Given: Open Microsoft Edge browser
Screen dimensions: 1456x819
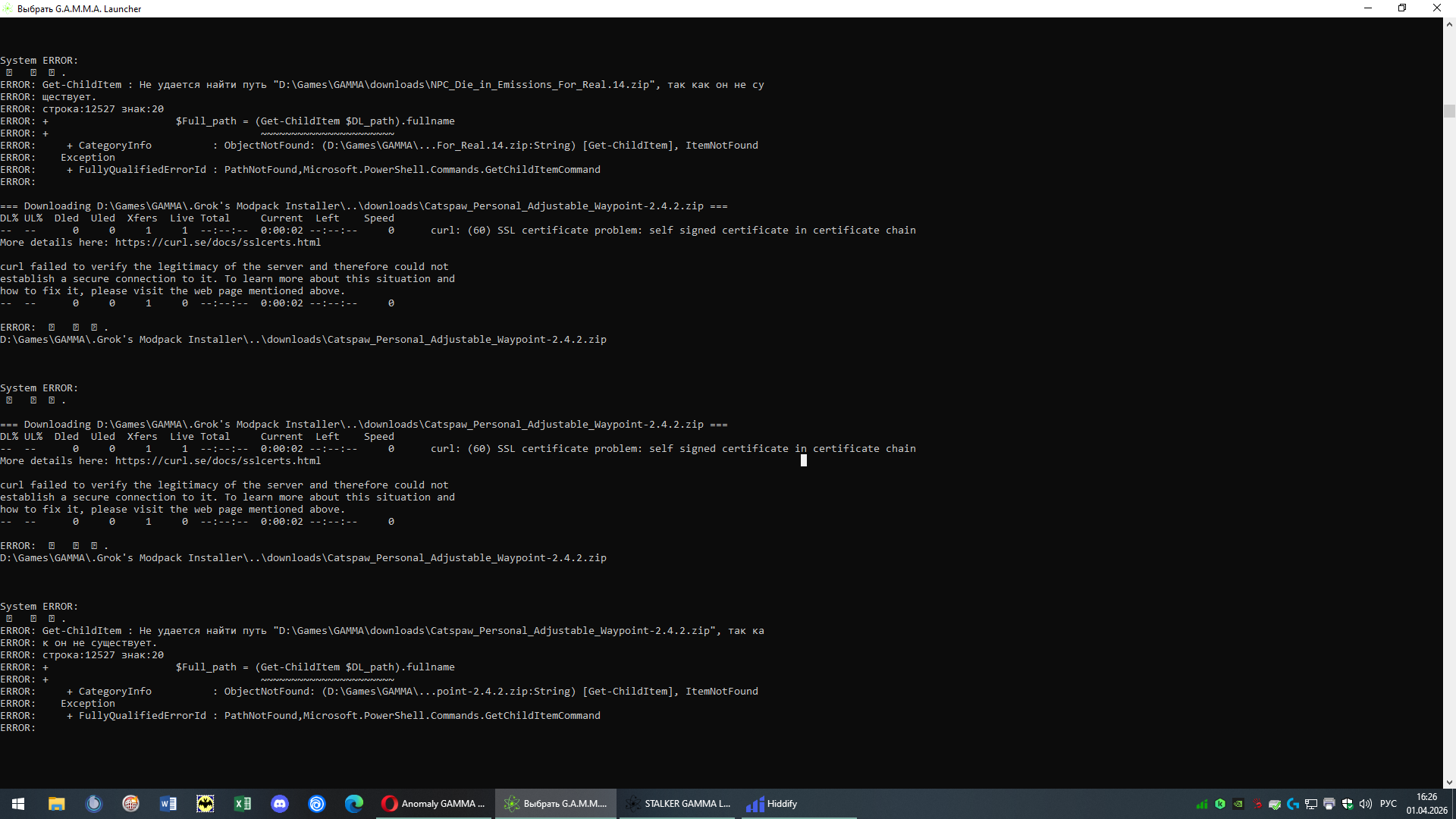Looking at the screenshot, I should coord(354,804).
